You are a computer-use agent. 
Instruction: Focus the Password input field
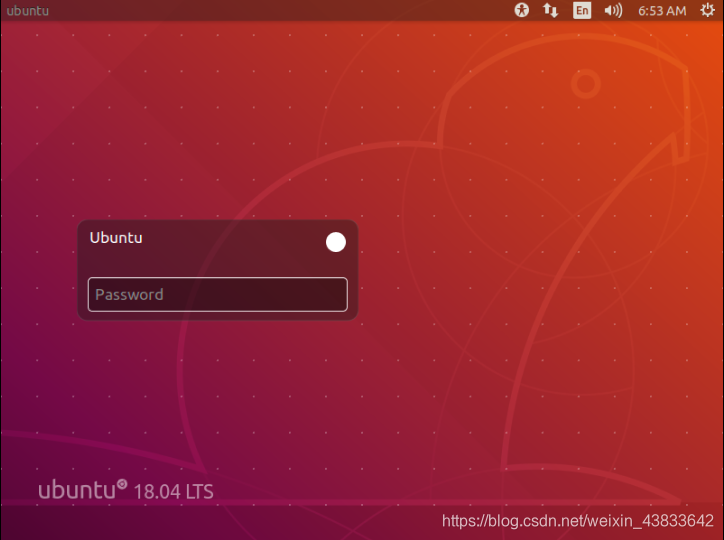click(217, 294)
